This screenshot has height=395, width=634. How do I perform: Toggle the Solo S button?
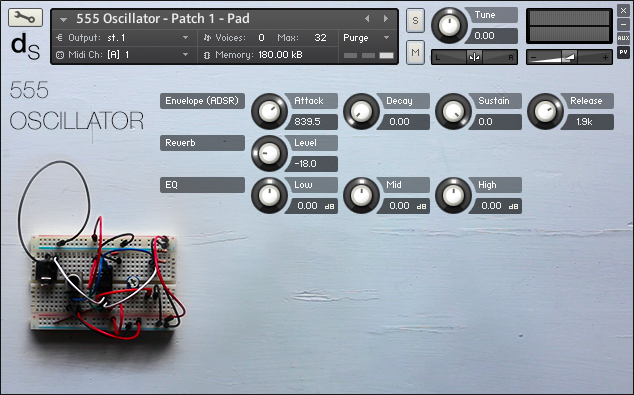point(415,20)
